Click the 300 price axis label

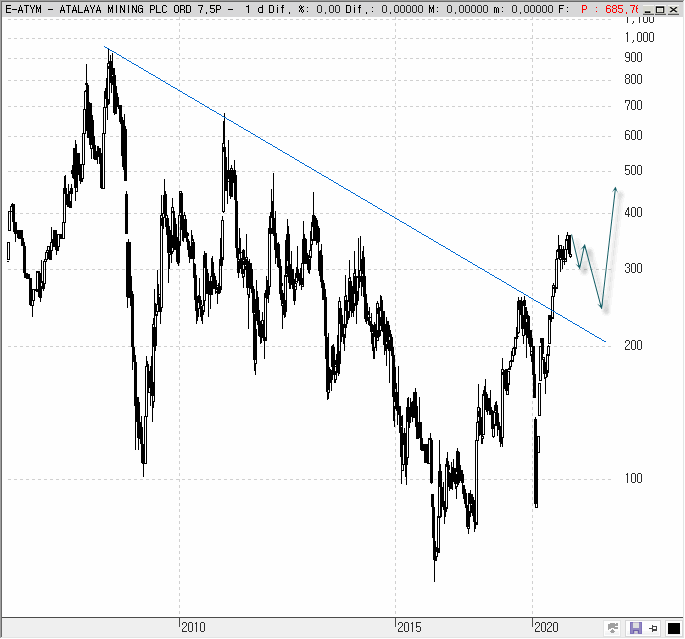click(633, 268)
